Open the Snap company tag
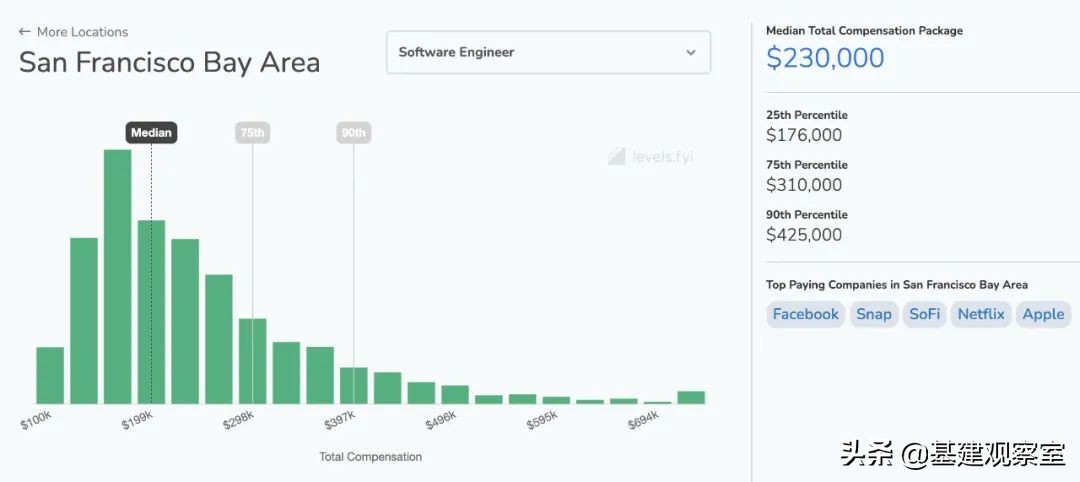The width and height of the screenshot is (1080, 482). pyautogui.click(x=873, y=314)
